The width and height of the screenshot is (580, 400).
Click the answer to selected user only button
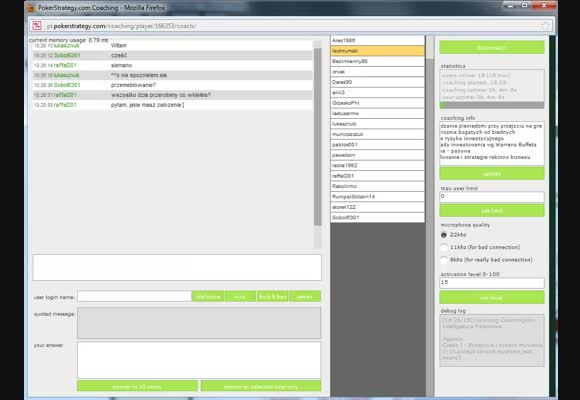pos(261,386)
